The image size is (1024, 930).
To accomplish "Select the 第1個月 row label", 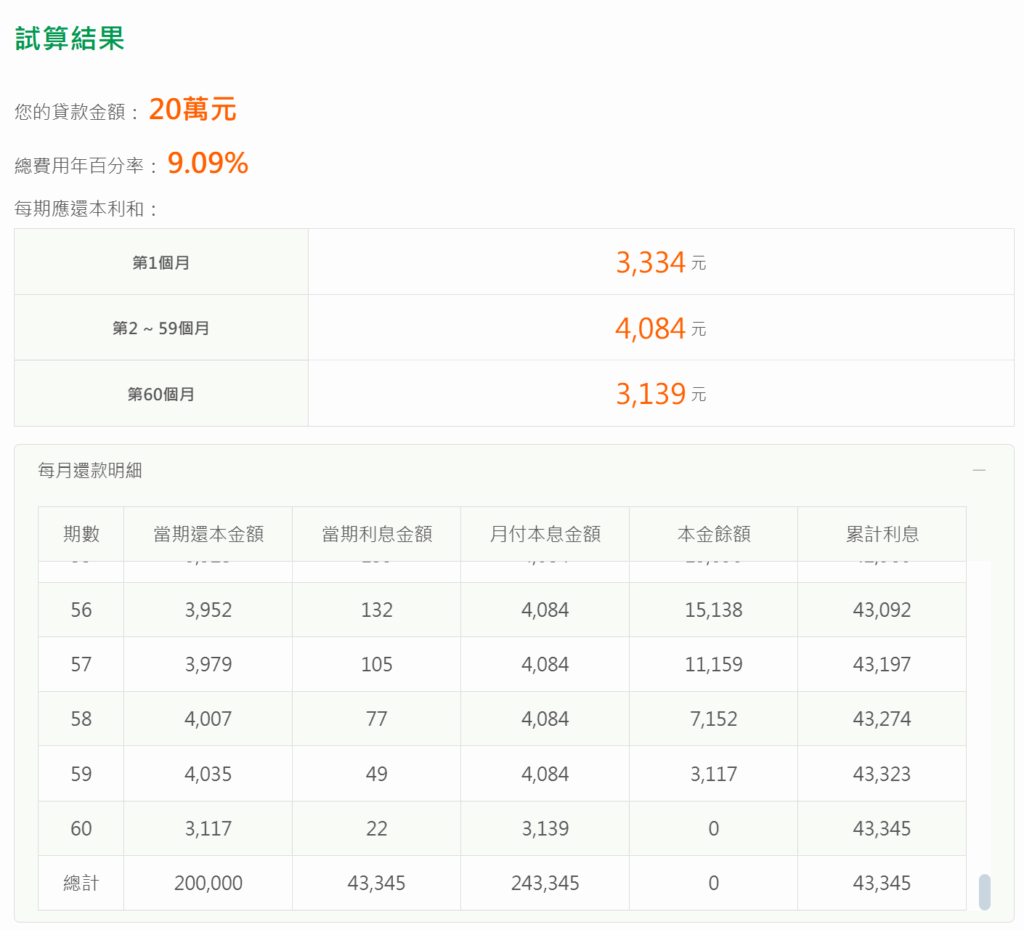I will point(161,263).
